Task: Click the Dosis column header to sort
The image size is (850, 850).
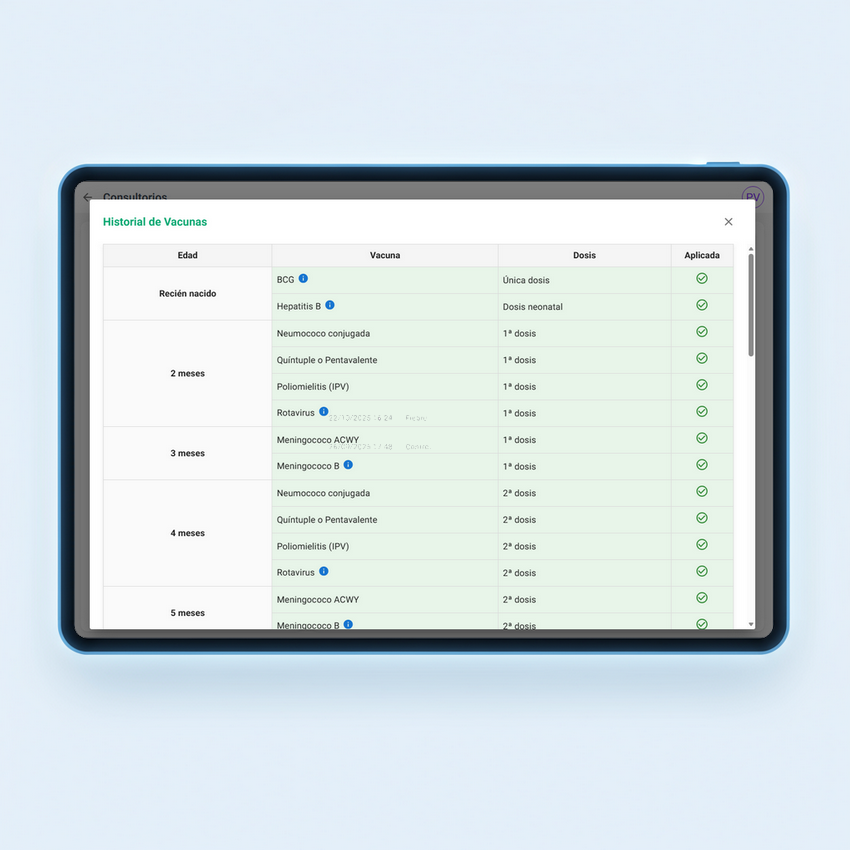Action: pyautogui.click(x=584, y=255)
